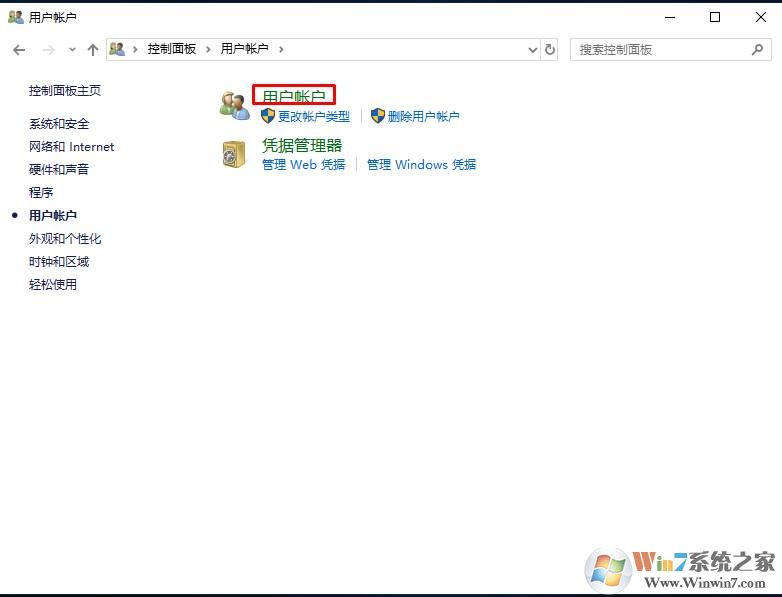
Task: Expand the address bar history dropdown
Action: point(533,49)
